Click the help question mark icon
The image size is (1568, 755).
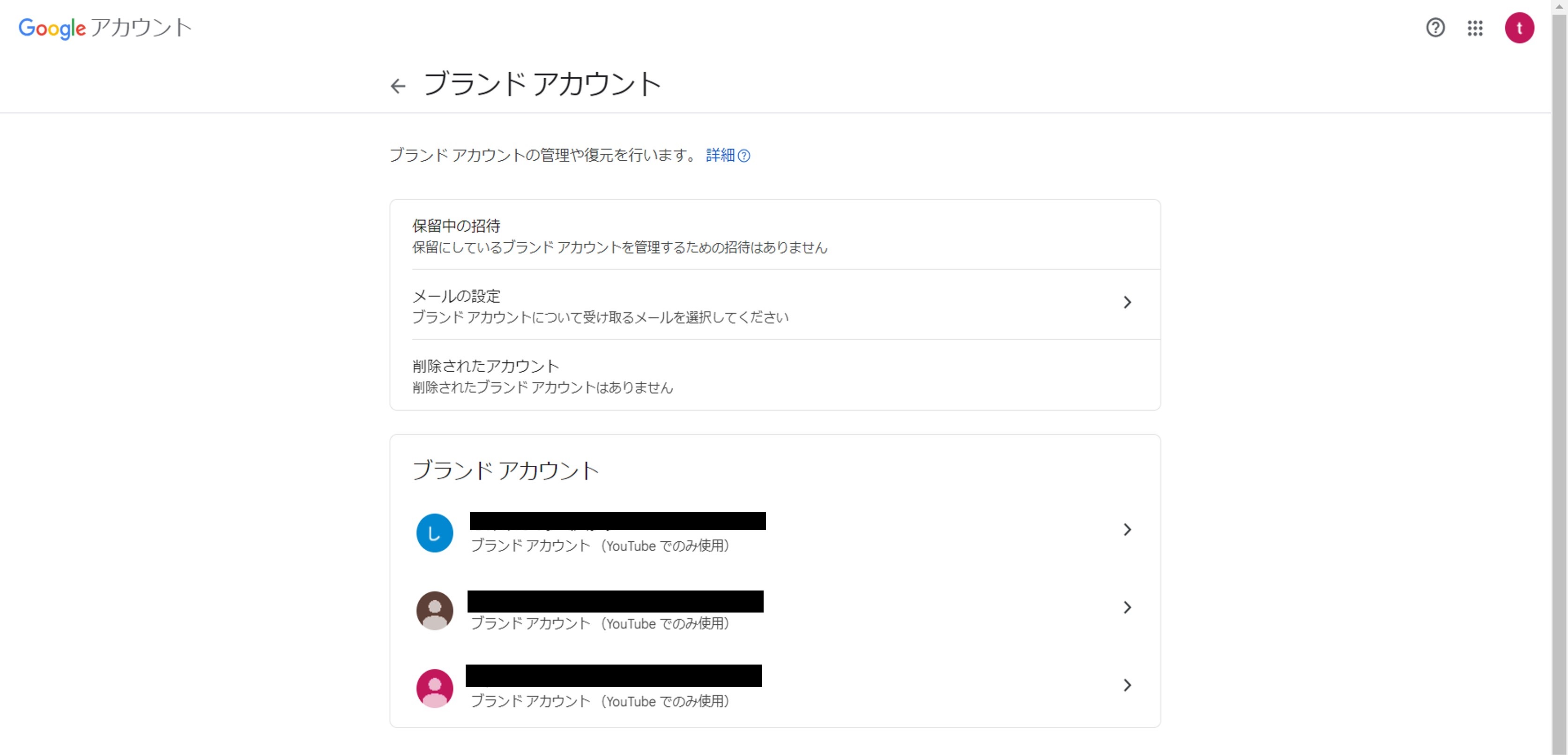[1436, 28]
